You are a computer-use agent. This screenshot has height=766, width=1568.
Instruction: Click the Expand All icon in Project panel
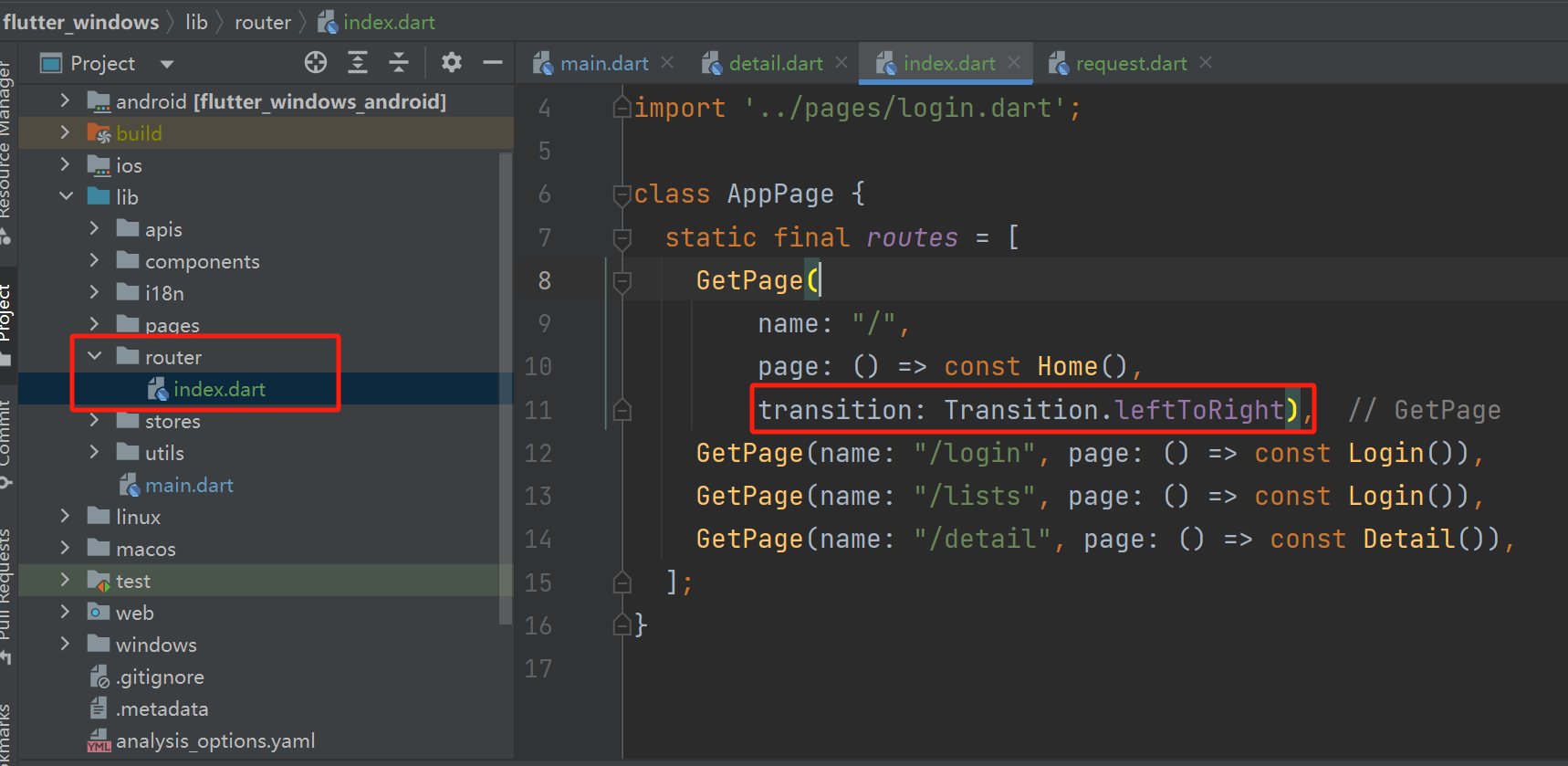(358, 62)
